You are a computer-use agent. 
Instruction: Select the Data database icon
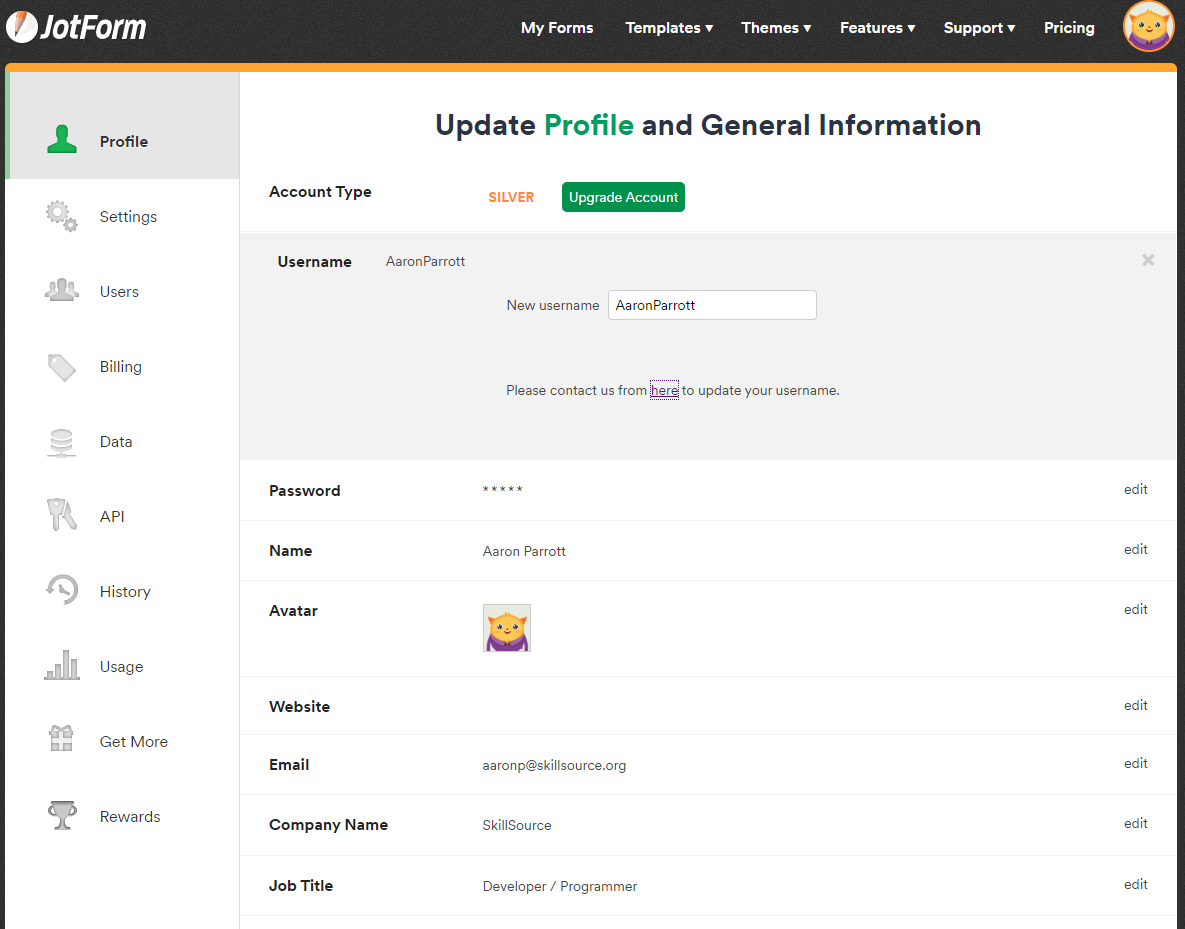click(x=61, y=441)
